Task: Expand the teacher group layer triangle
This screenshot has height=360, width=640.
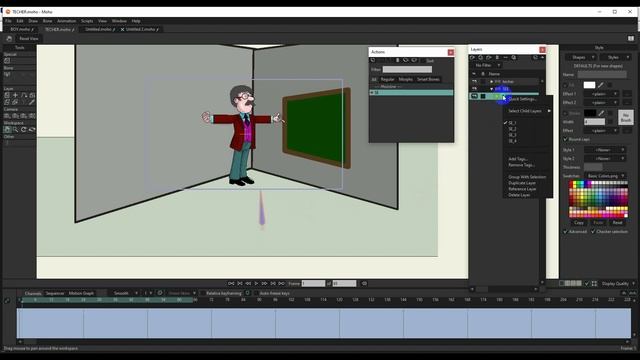Action: pyautogui.click(x=491, y=82)
